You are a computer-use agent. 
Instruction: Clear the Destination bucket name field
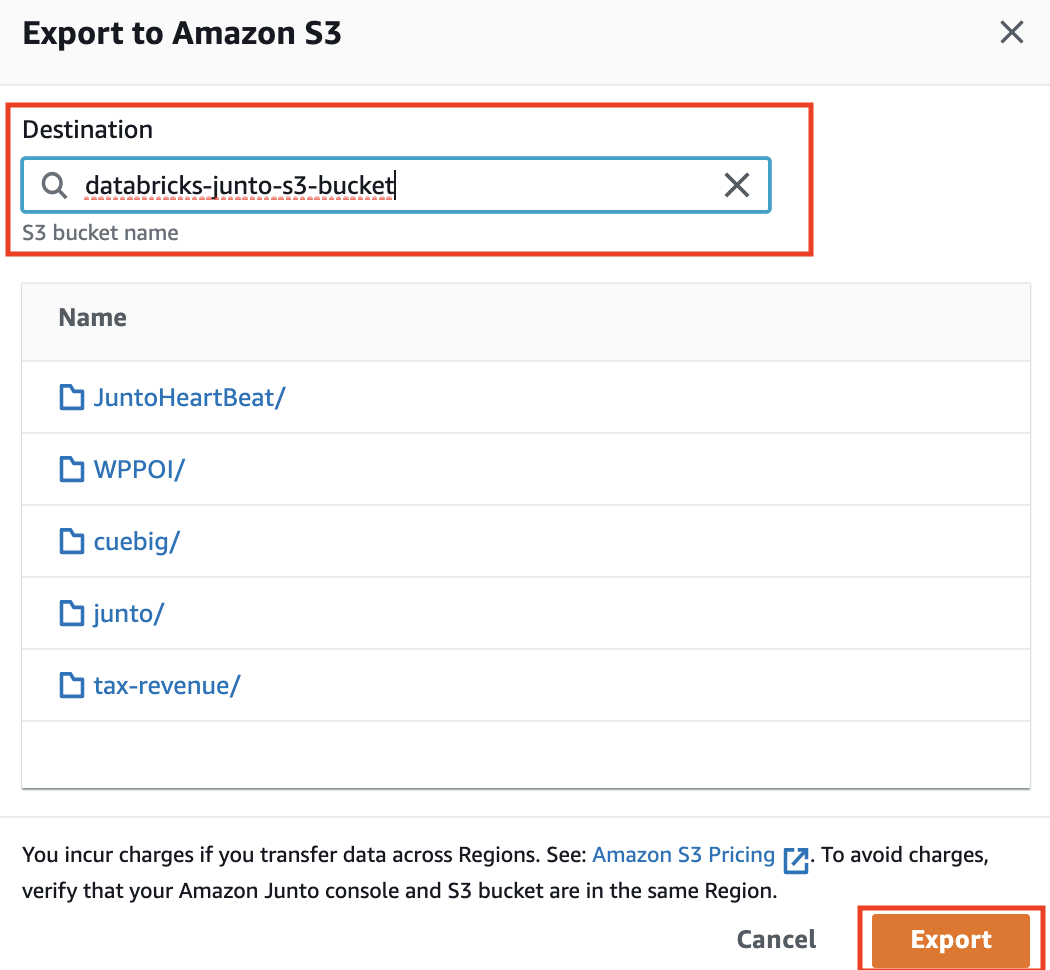pos(737,185)
